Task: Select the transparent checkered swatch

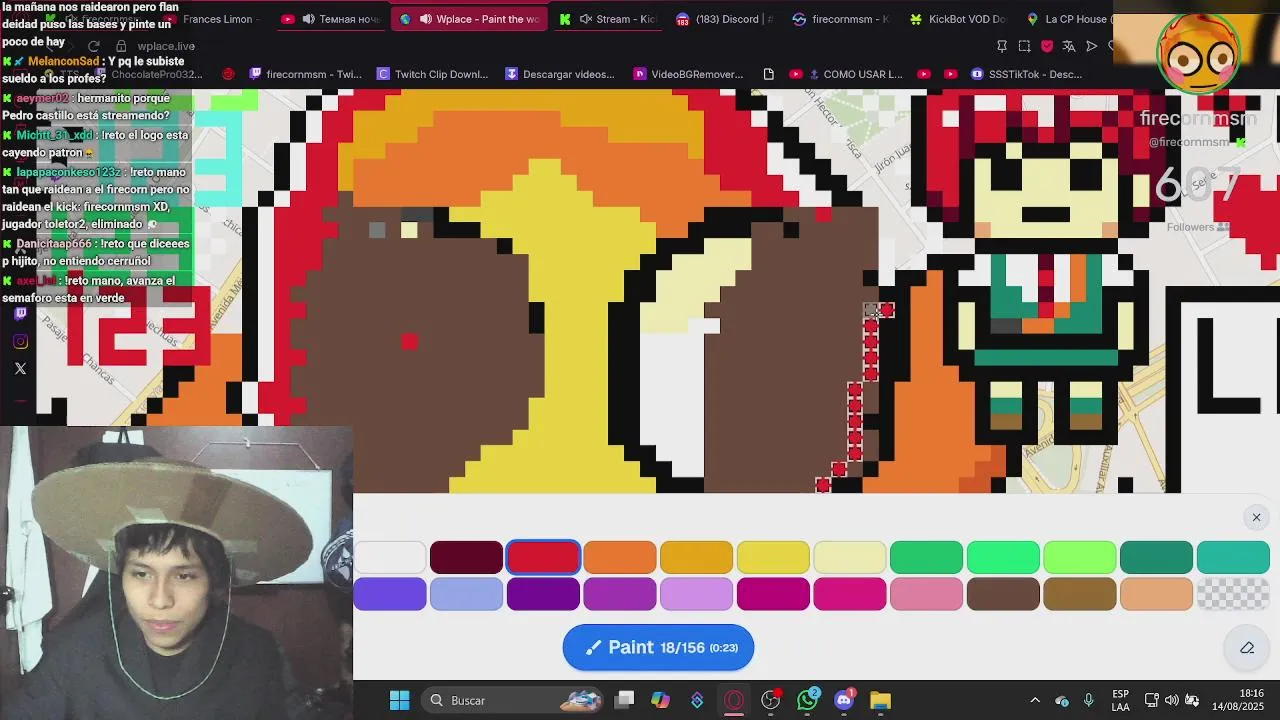Action: tap(1233, 594)
